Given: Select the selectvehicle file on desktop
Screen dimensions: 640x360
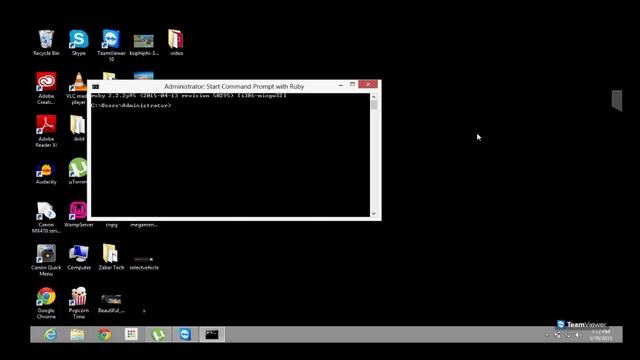Looking at the screenshot, I should pos(144,263).
